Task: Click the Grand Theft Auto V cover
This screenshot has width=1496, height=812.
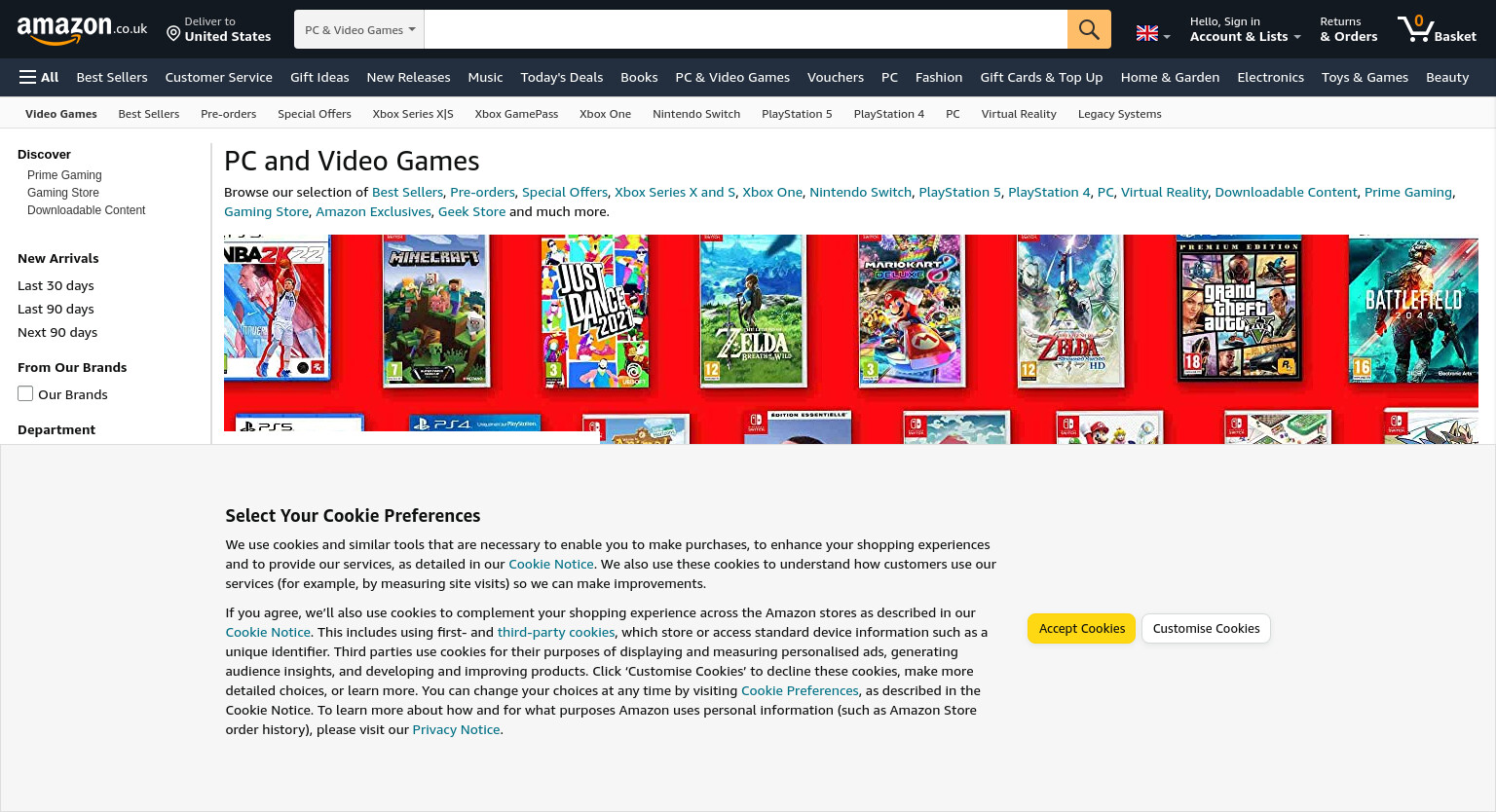Action: click(1239, 308)
